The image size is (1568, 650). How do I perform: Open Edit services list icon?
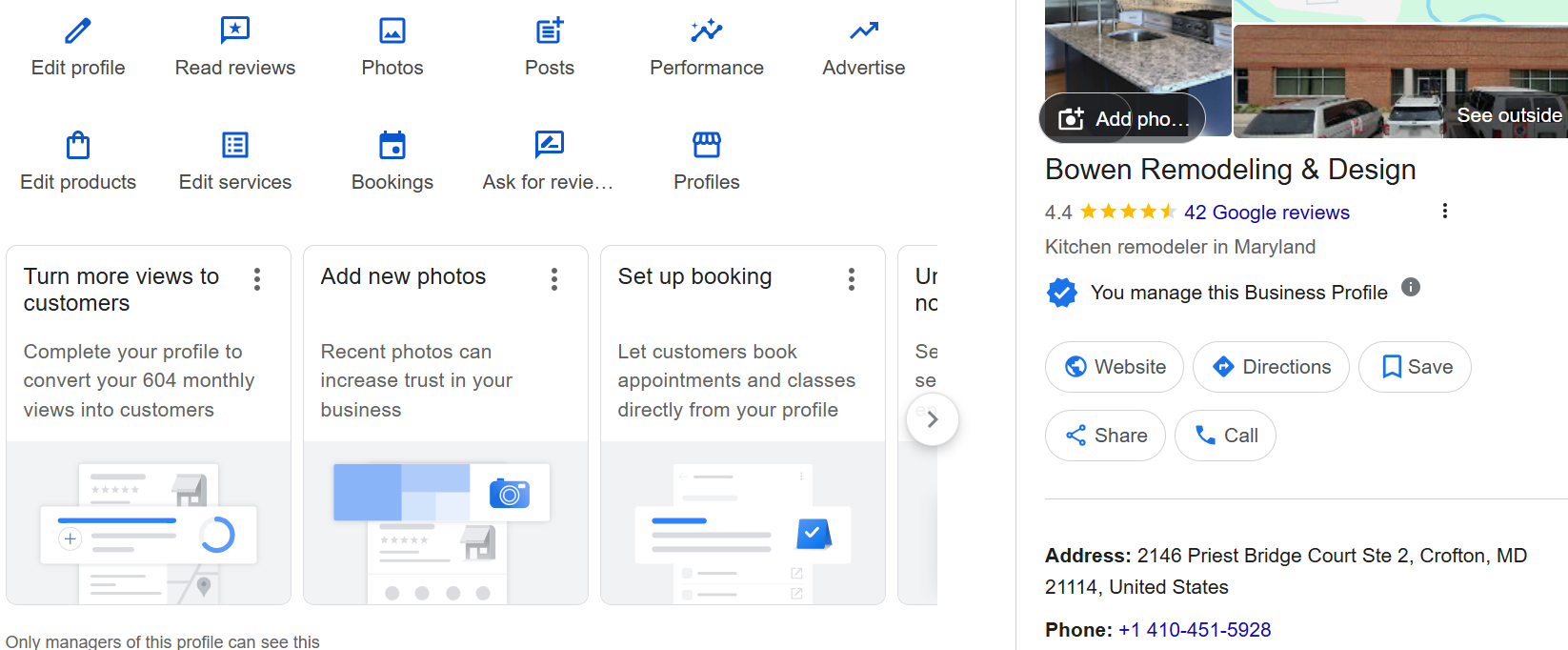(235, 145)
